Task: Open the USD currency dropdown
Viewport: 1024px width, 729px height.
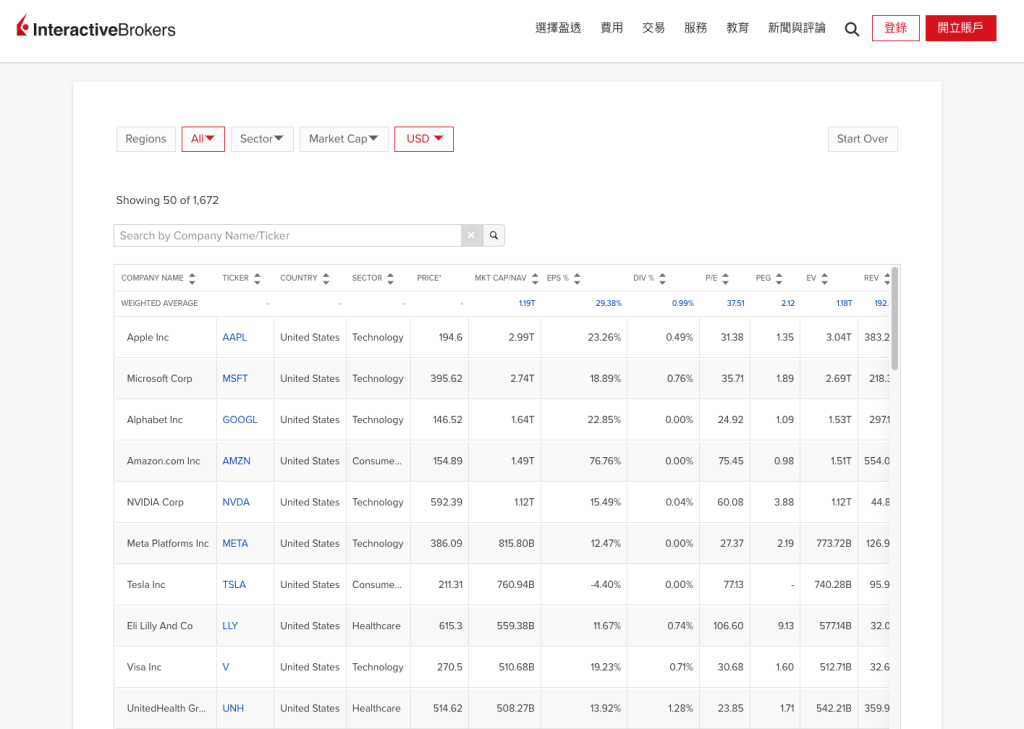Action: tap(424, 139)
